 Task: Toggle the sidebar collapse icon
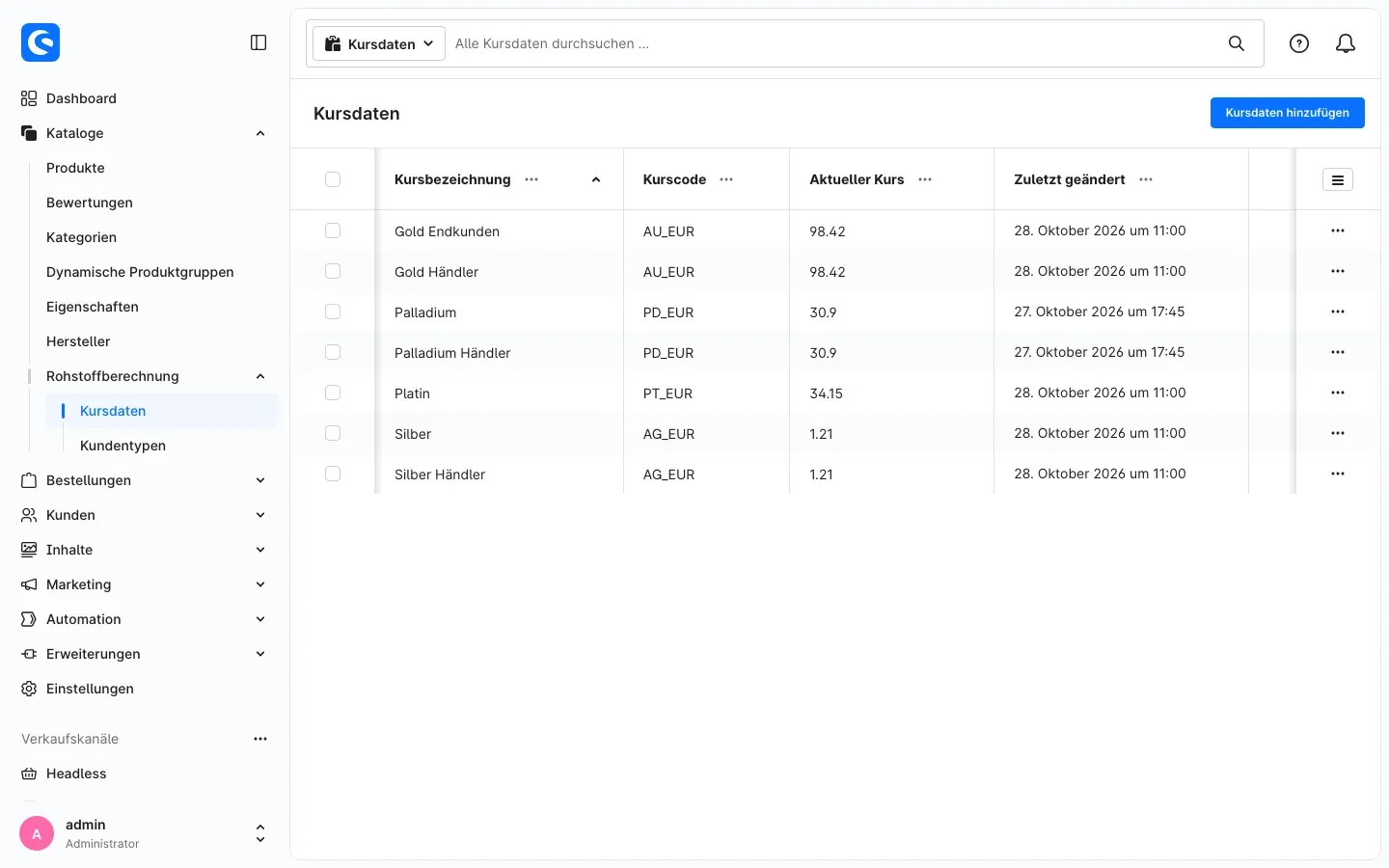coord(259,42)
